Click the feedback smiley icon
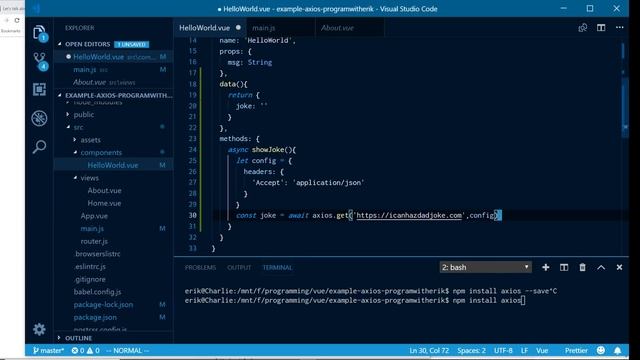 click(601, 350)
